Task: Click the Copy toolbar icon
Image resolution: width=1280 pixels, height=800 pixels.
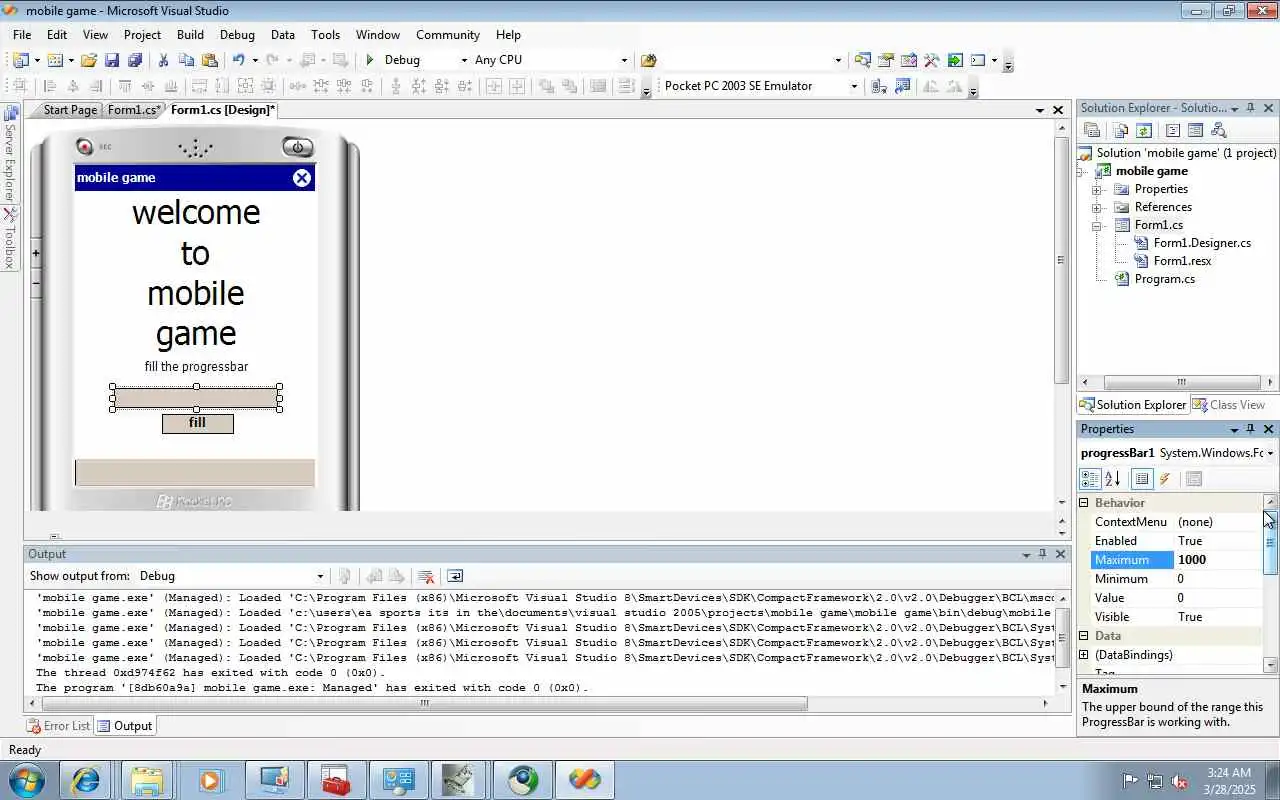Action: (x=186, y=60)
